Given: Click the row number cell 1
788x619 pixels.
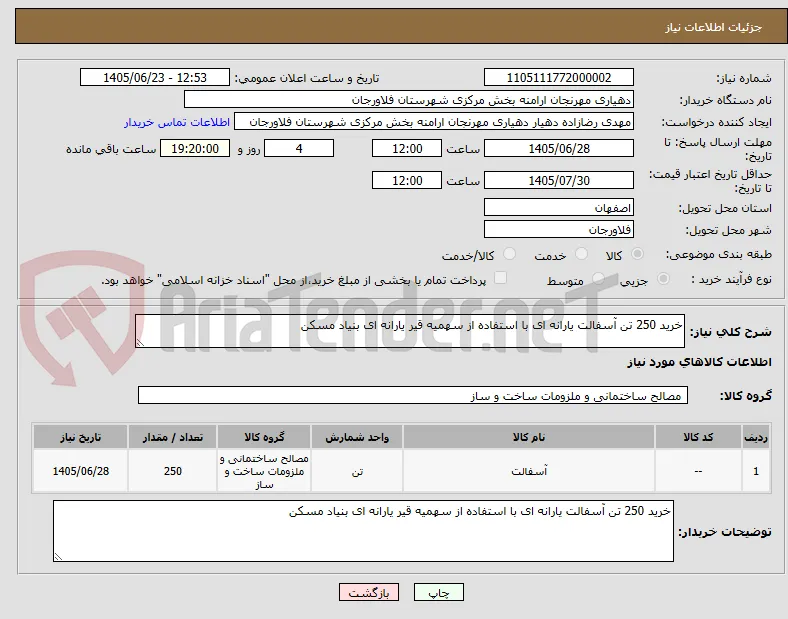Looking at the screenshot, I should [x=755, y=471].
